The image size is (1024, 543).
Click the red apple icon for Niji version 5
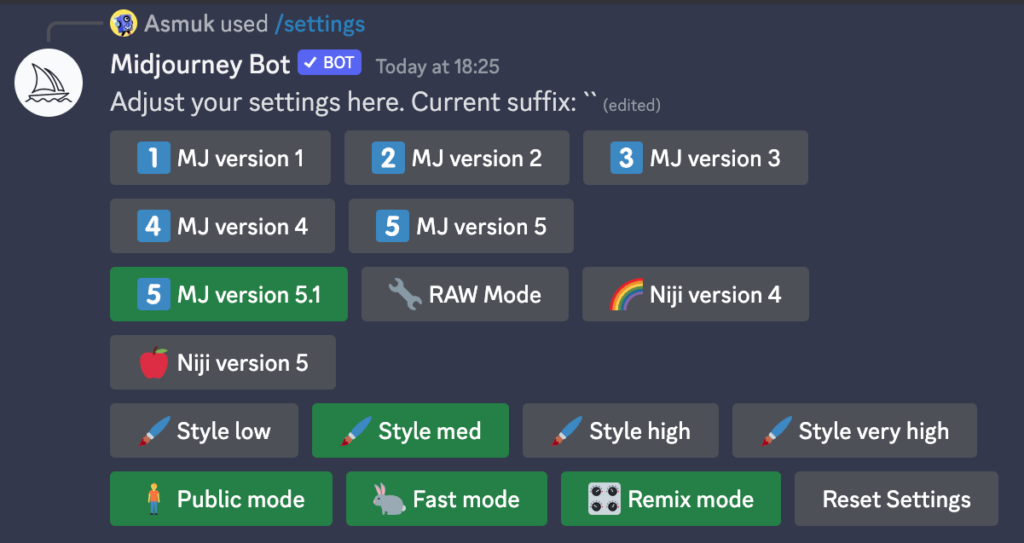pos(153,363)
